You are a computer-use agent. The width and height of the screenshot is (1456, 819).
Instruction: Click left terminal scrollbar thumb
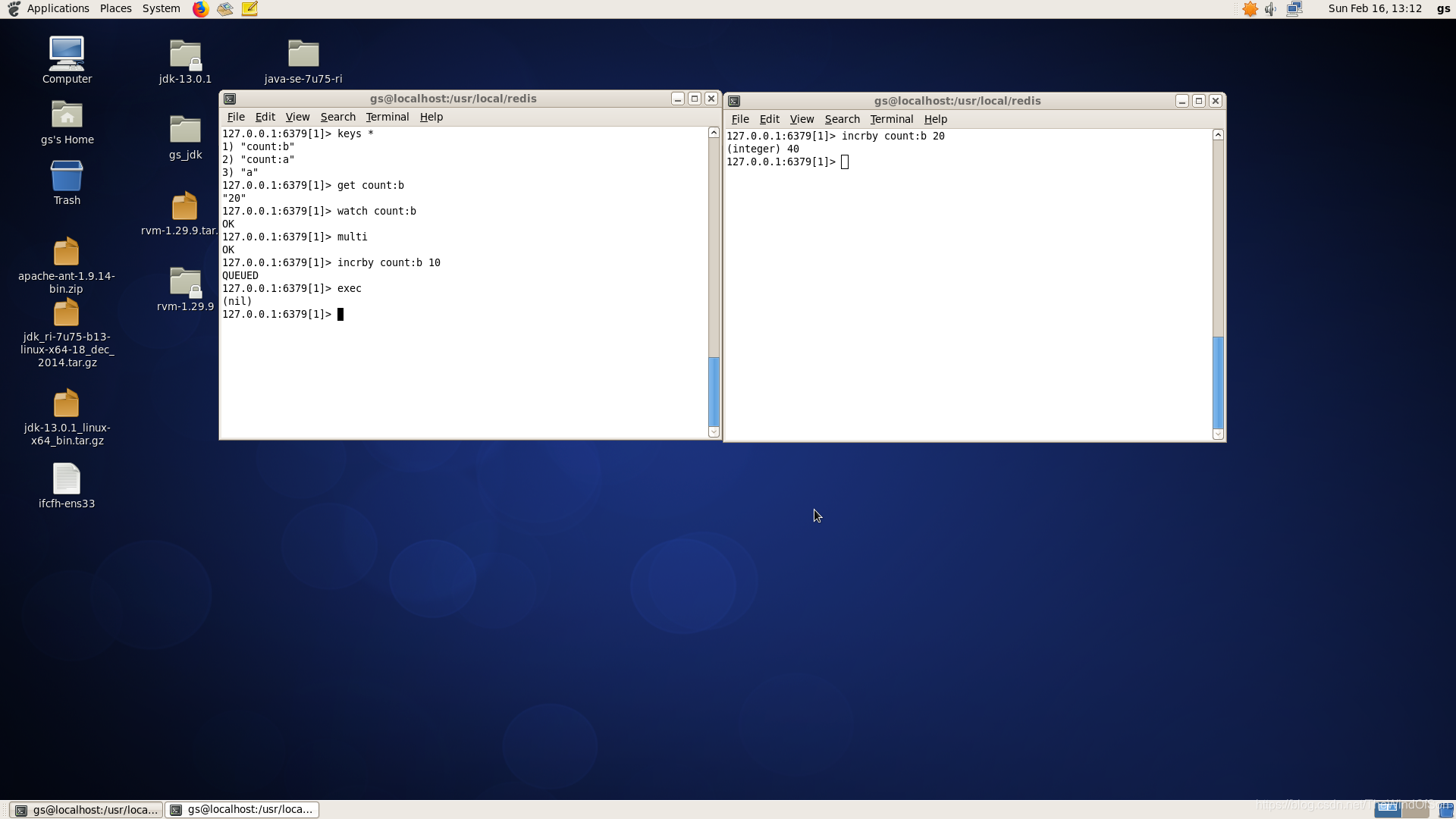tap(714, 391)
